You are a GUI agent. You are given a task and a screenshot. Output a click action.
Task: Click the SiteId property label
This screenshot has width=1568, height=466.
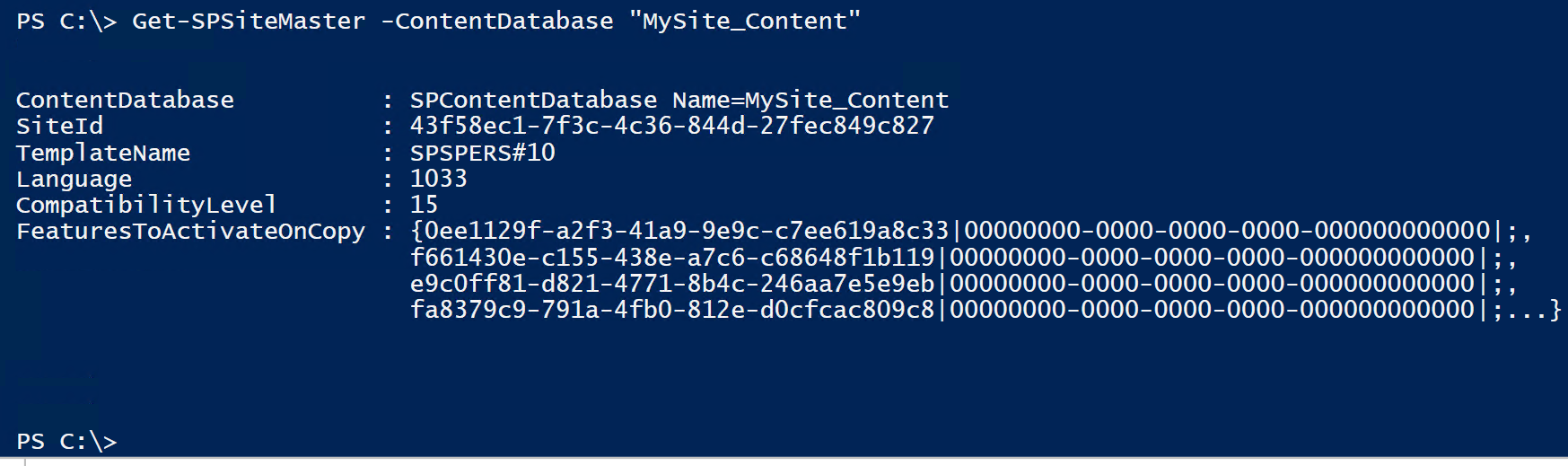[59, 126]
